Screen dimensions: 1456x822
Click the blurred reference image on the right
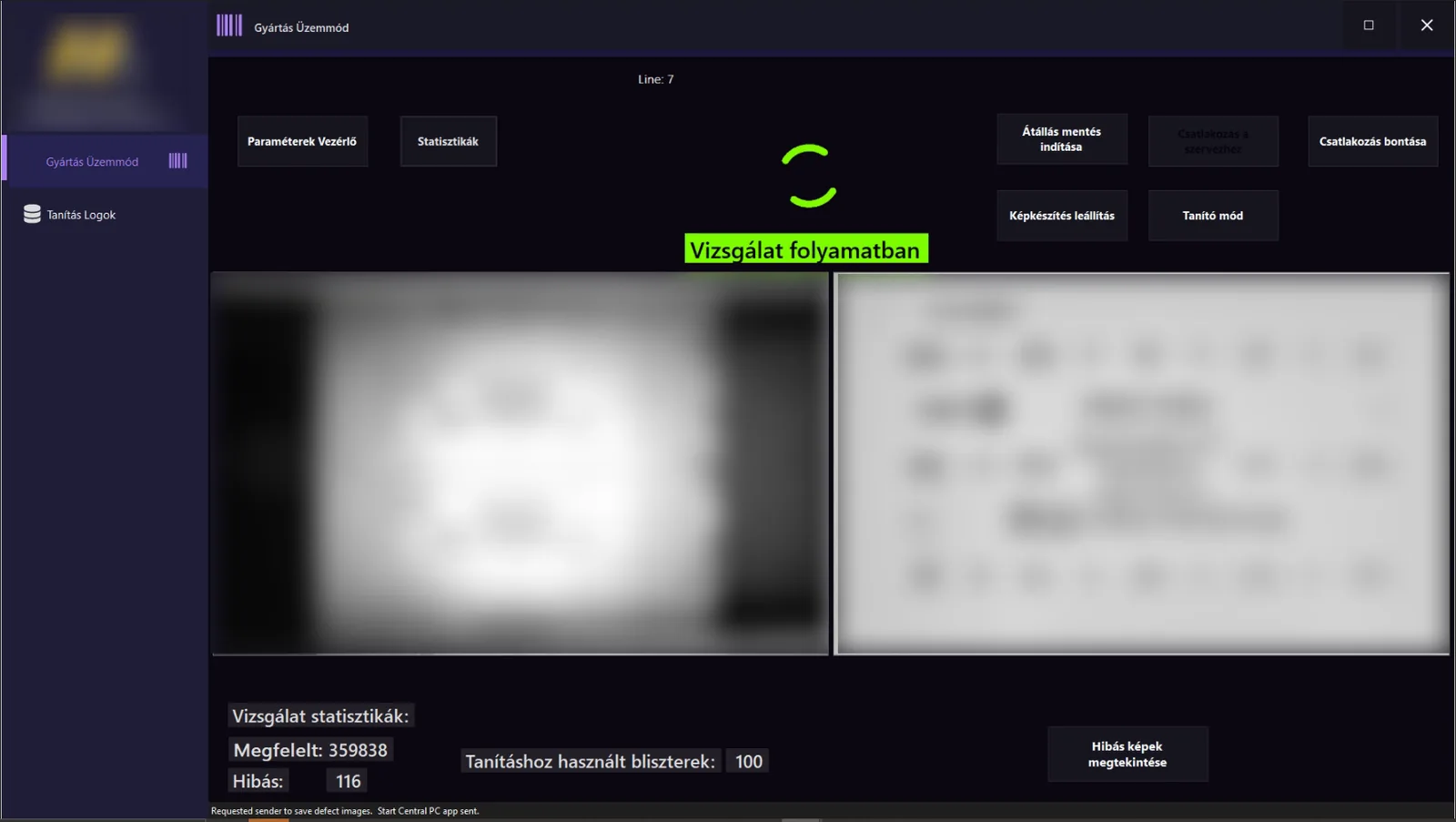pos(1142,463)
